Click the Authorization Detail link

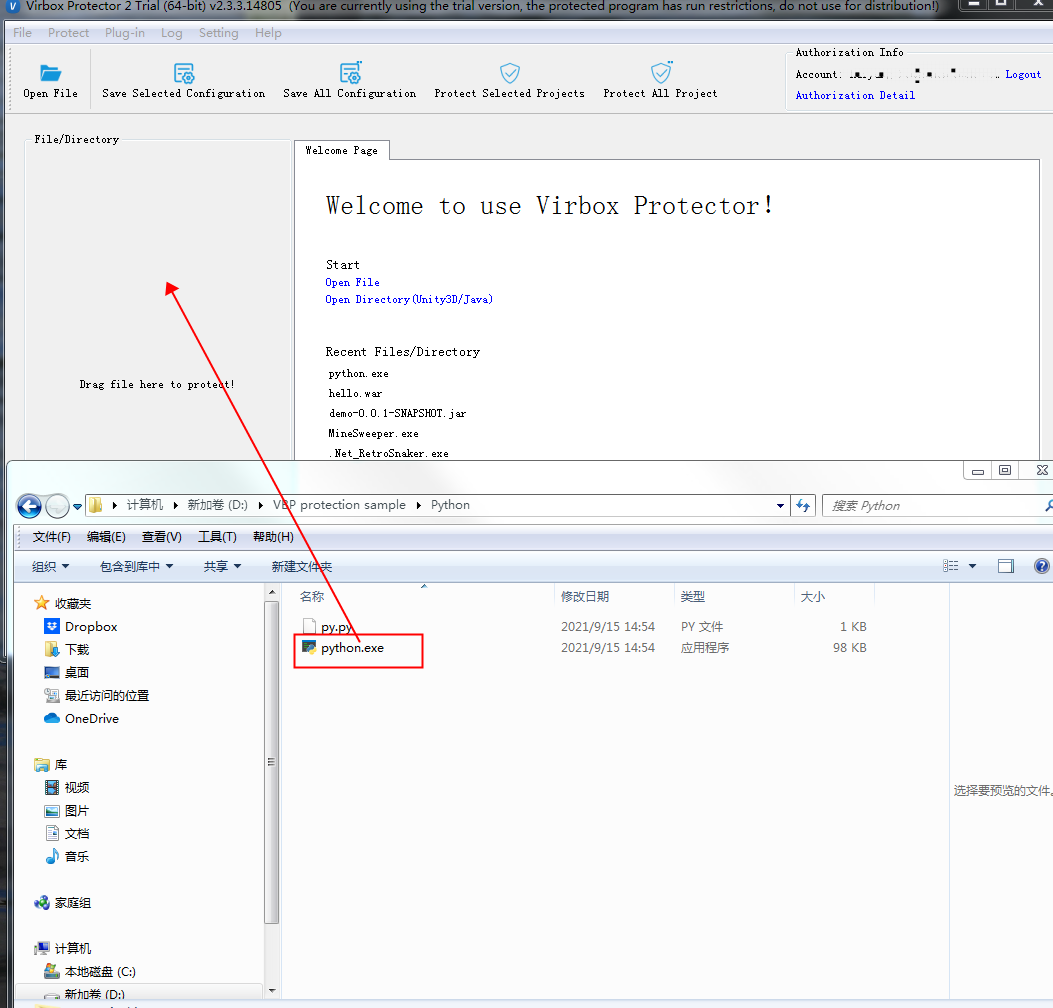coord(855,95)
